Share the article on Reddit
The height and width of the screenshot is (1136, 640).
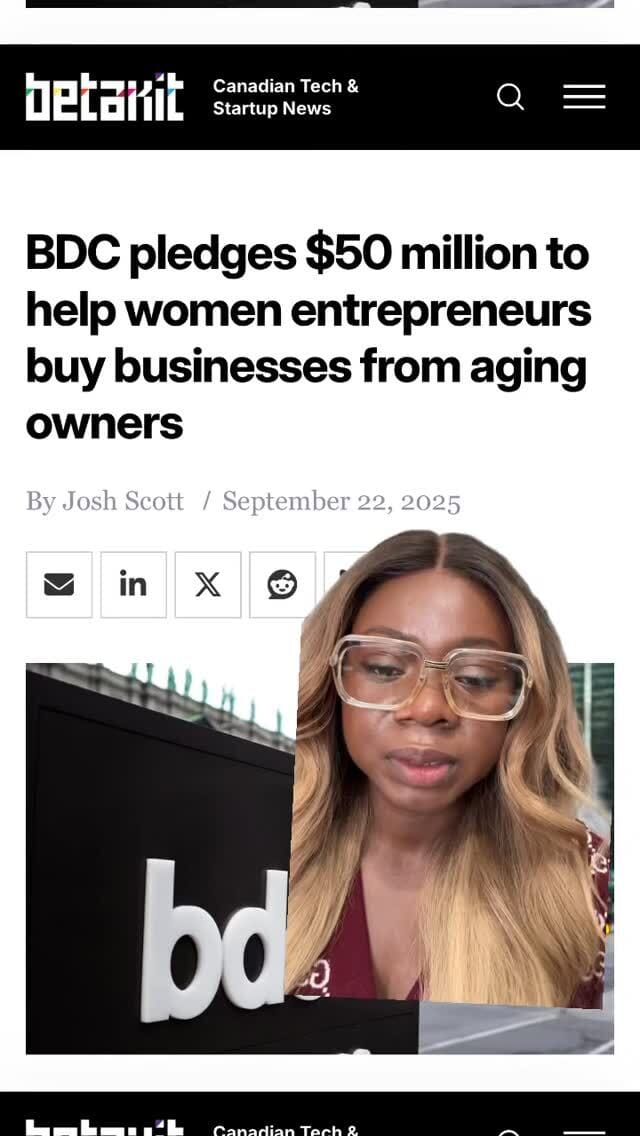[x=282, y=585]
